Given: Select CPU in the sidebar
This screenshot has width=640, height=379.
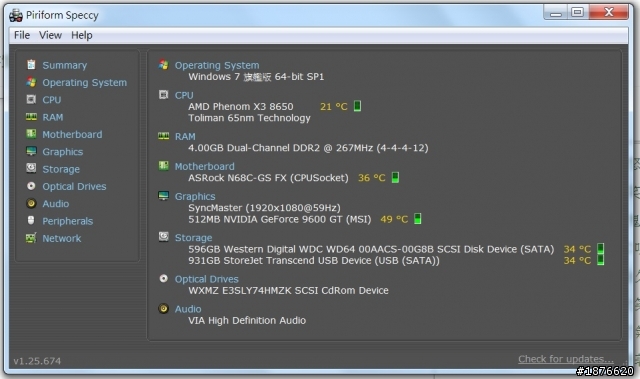Looking at the screenshot, I should [52, 100].
